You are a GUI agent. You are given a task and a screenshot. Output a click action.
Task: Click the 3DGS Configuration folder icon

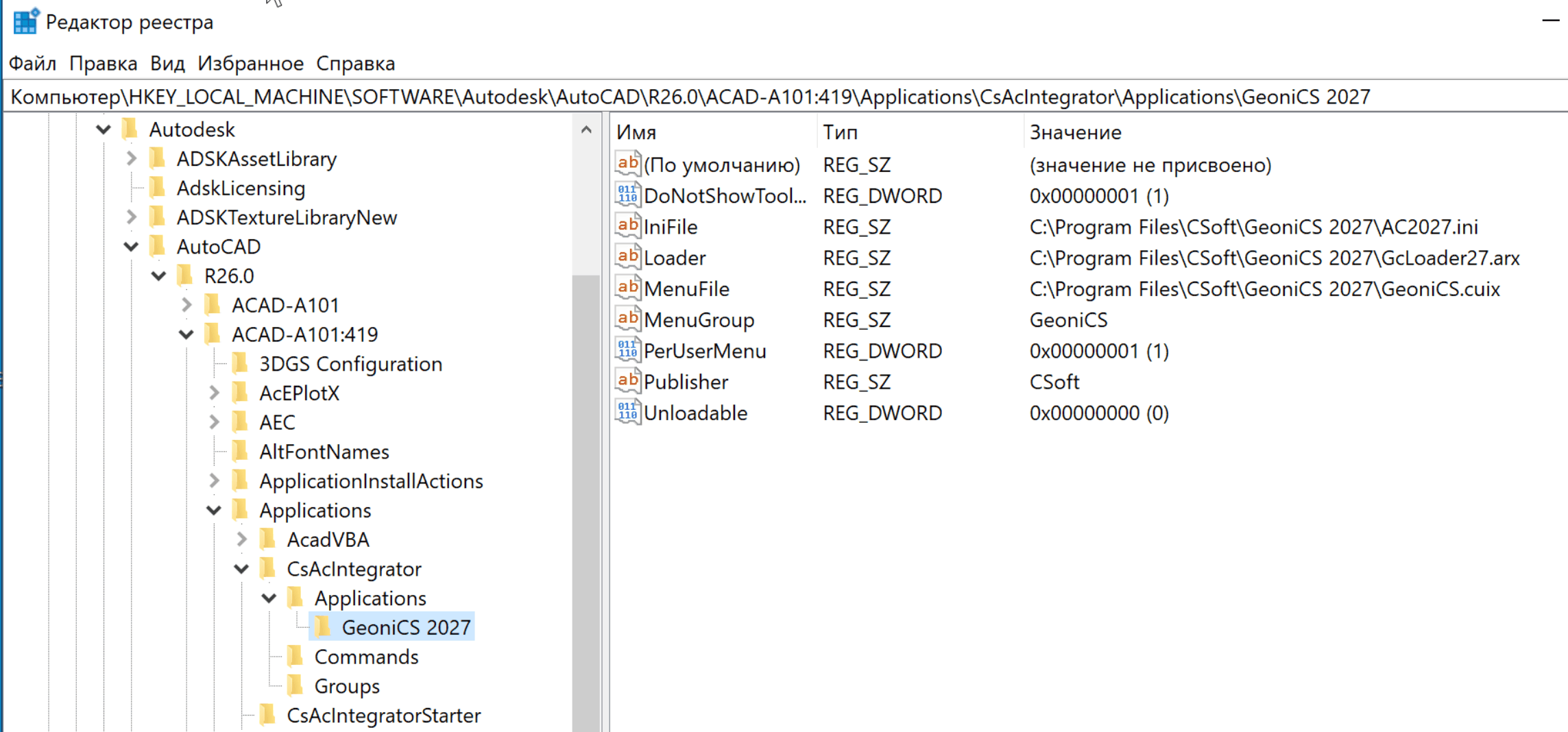point(241,363)
